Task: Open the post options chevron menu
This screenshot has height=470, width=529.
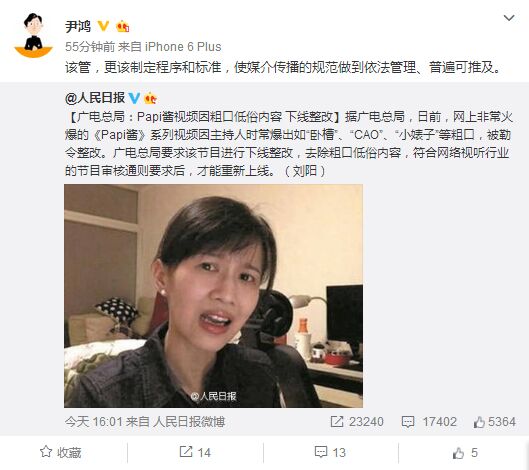Action: point(509,18)
